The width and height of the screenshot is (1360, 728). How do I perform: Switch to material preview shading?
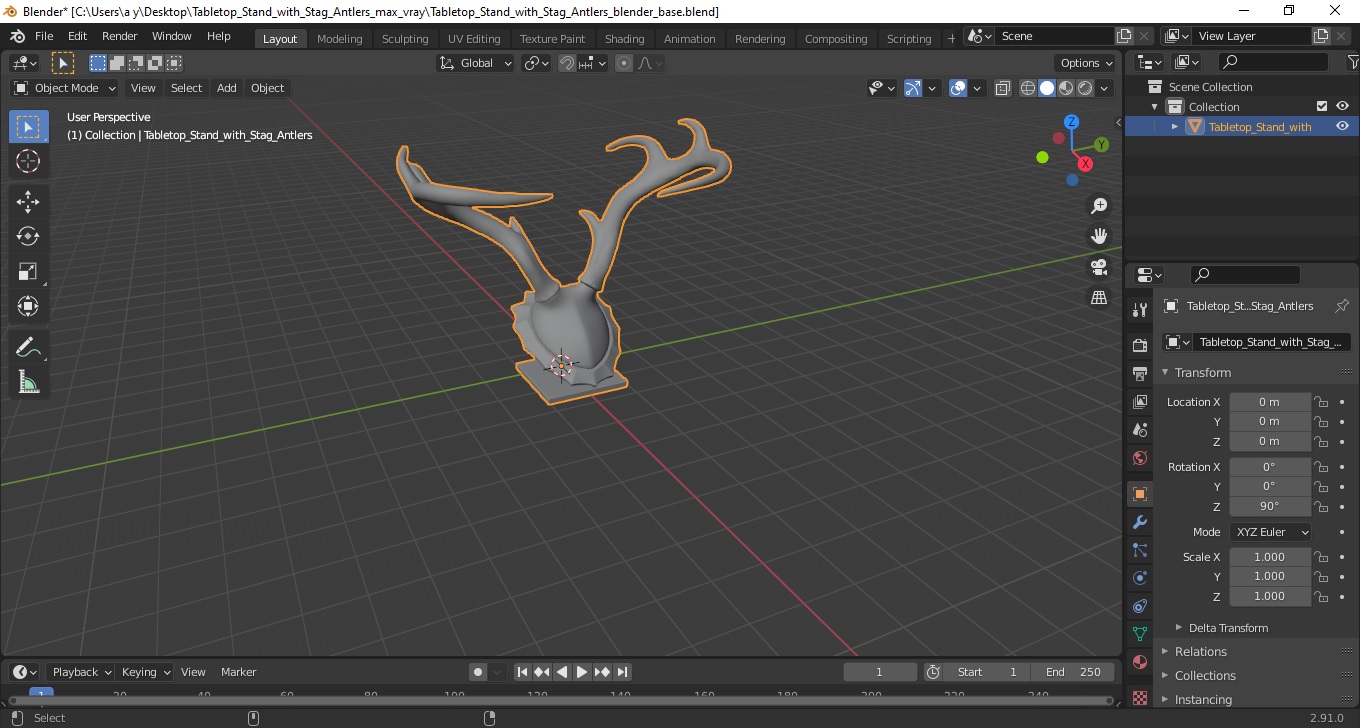(x=1066, y=88)
